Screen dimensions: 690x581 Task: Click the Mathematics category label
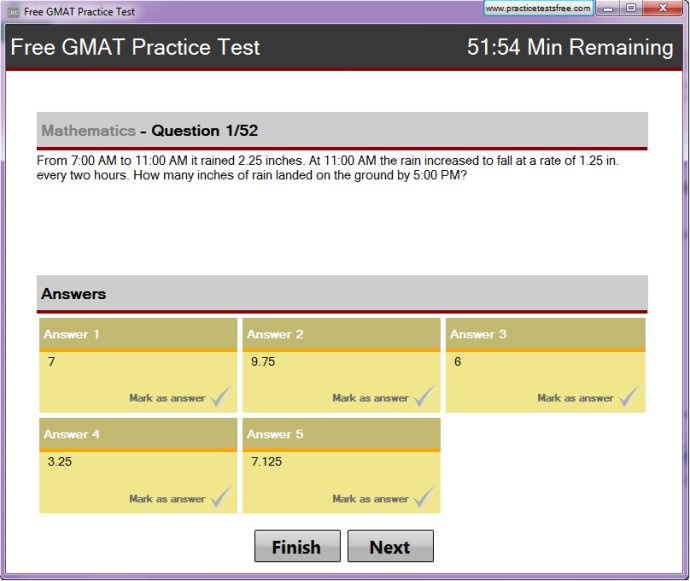point(88,131)
